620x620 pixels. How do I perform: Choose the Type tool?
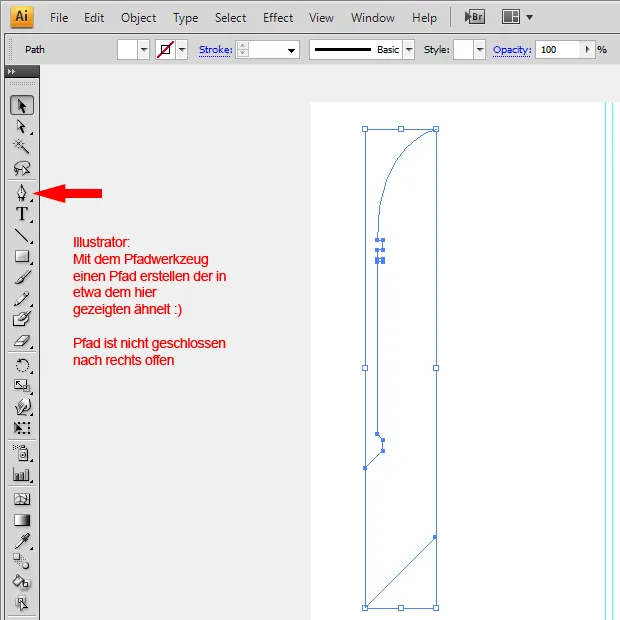21,214
